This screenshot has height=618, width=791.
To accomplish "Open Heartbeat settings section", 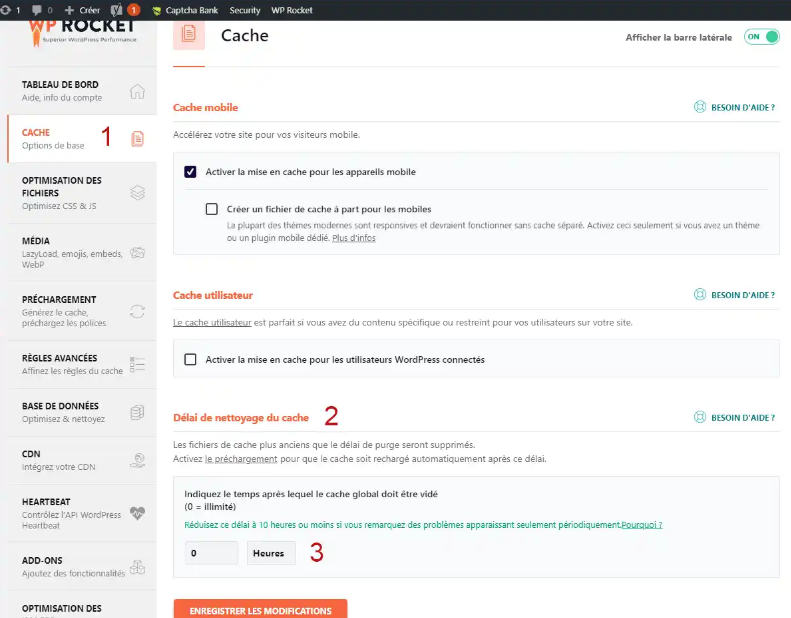I will tap(82, 513).
